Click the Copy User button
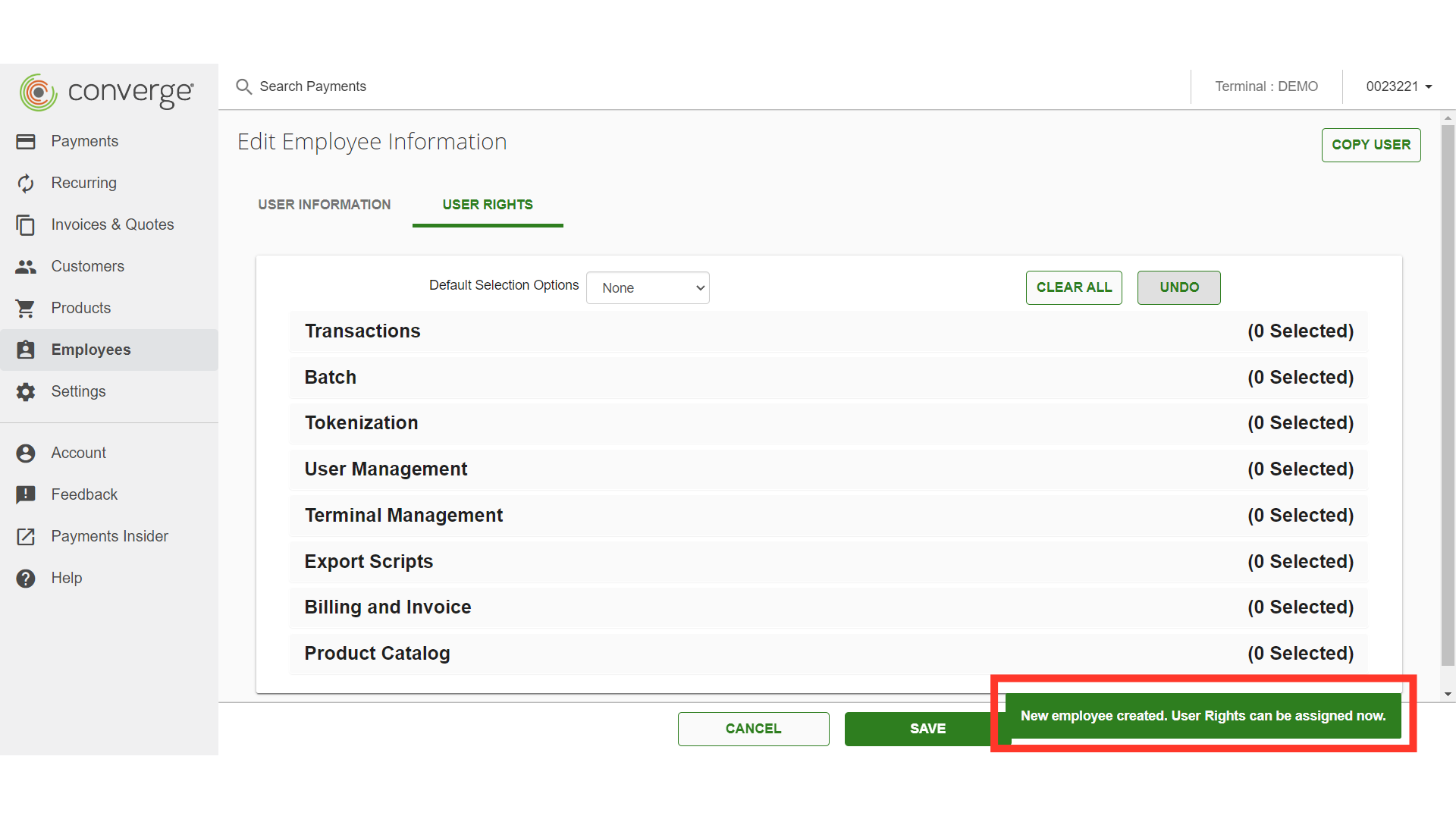The width and height of the screenshot is (1456, 819). (x=1370, y=145)
